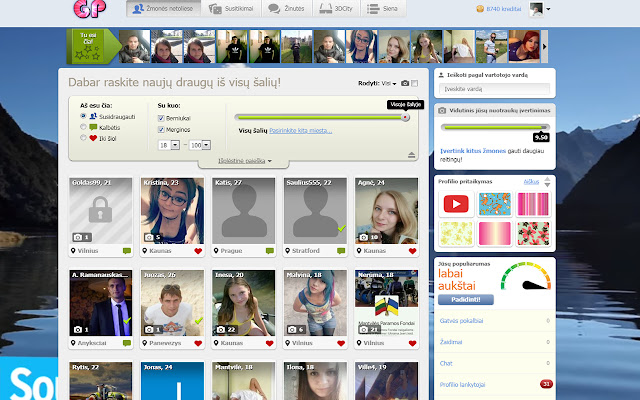The image size is (640, 400).
Task: Open the minimum age dropdown showing 18
Action: [x=175, y=145]
